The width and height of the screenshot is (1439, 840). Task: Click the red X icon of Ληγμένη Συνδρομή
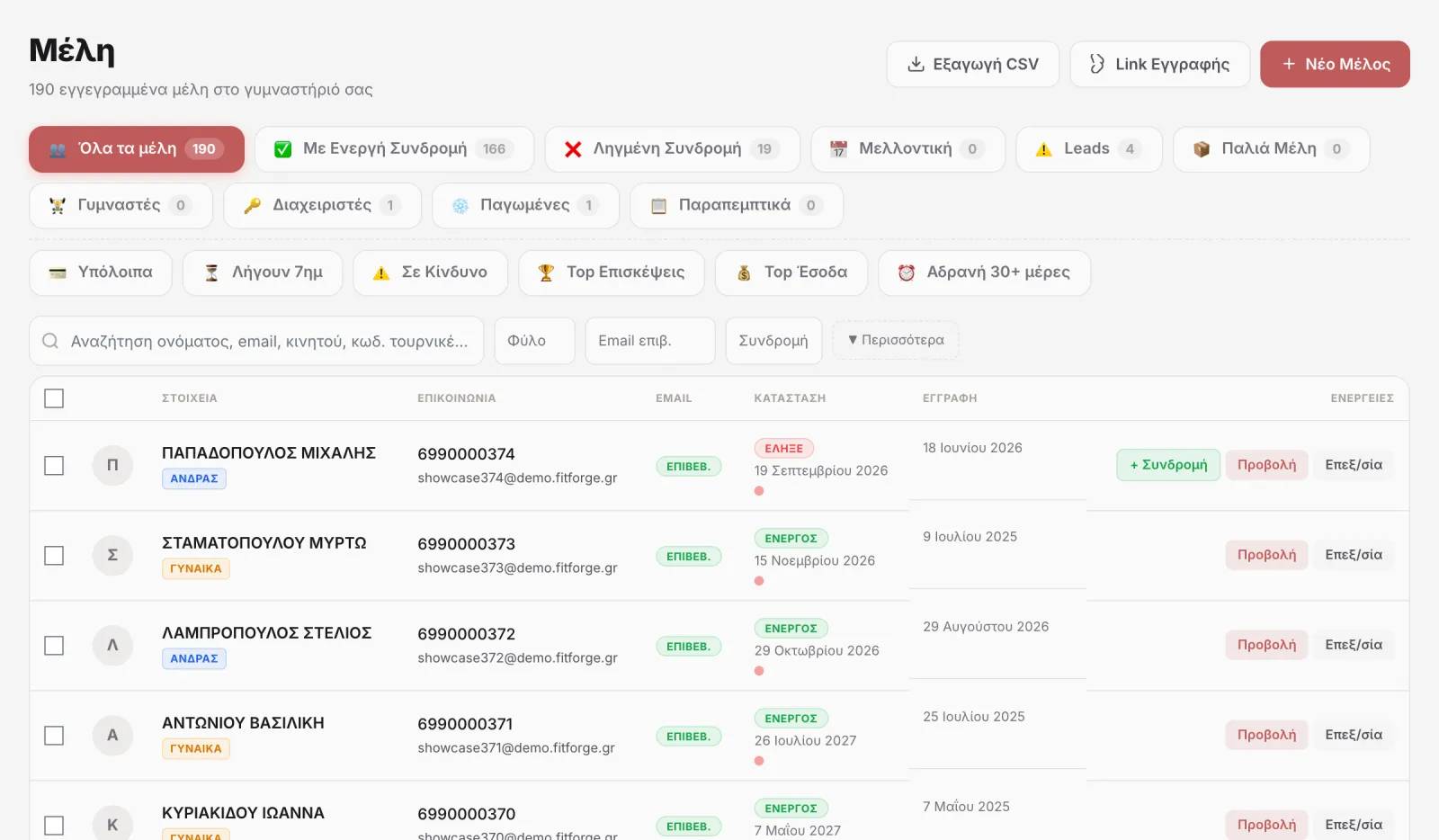click(x=573, y=149)
